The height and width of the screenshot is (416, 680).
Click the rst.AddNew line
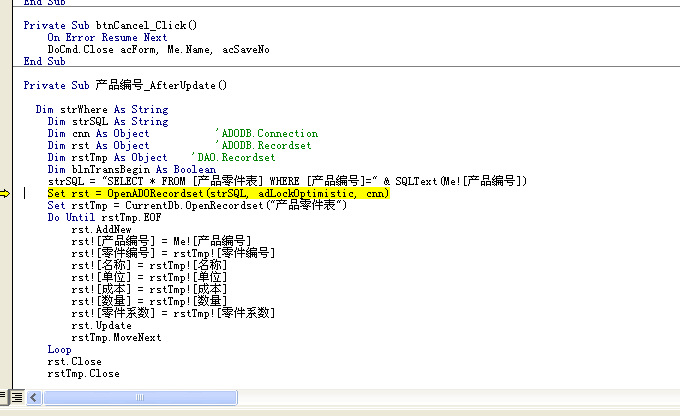click(101, 229)
